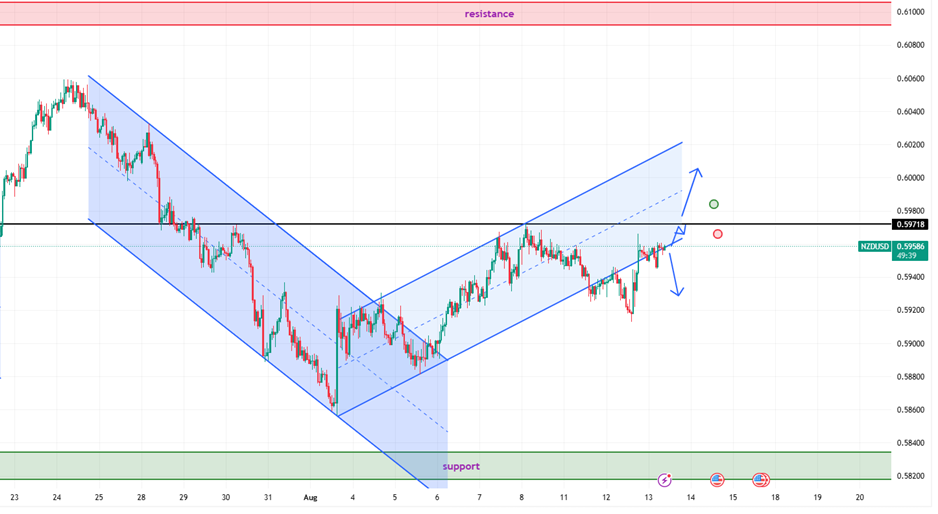
Task: Open the purple lightning news event icon
Action: 664,480
